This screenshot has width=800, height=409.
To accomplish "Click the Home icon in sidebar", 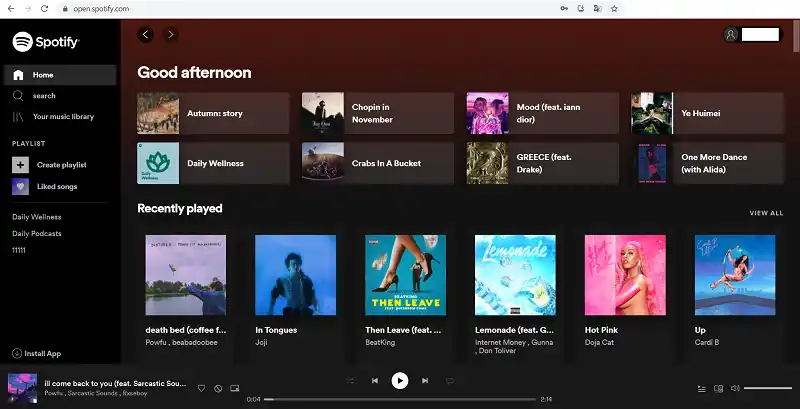I will click(19, 75).
